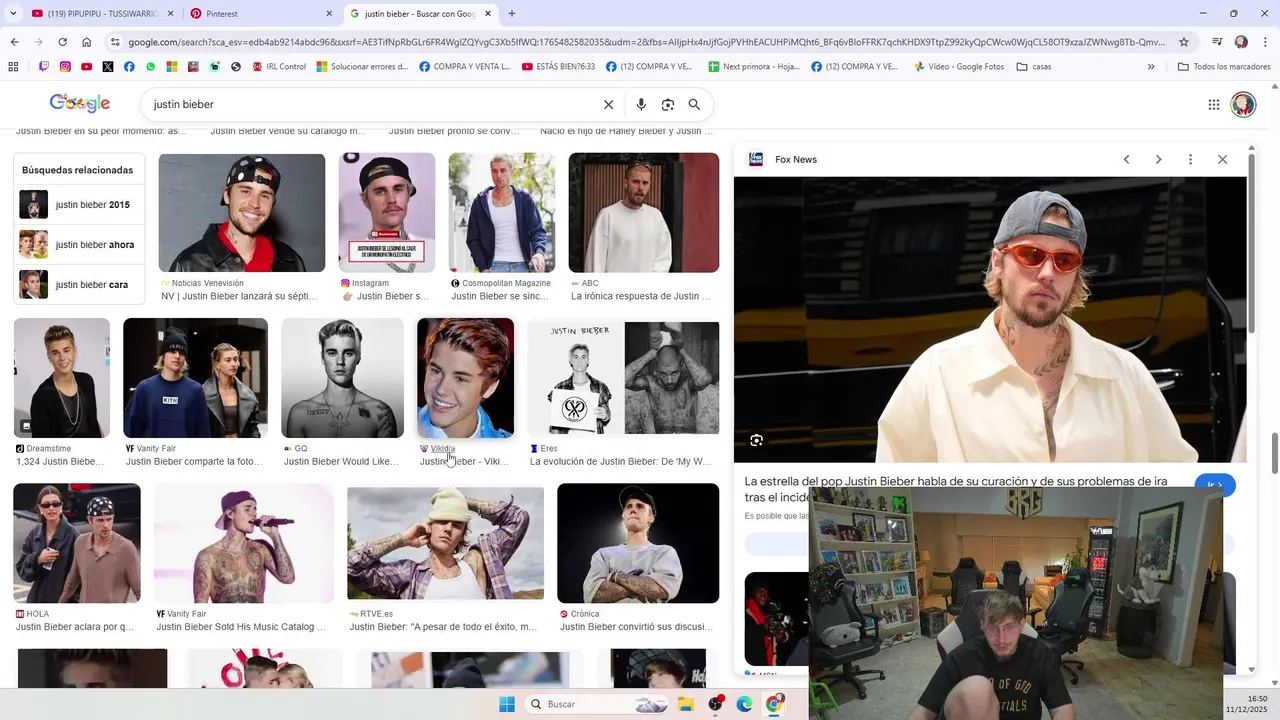Open the GQ black and white portrait
The height and width of the screenshot is (720, 1280).
342,378
